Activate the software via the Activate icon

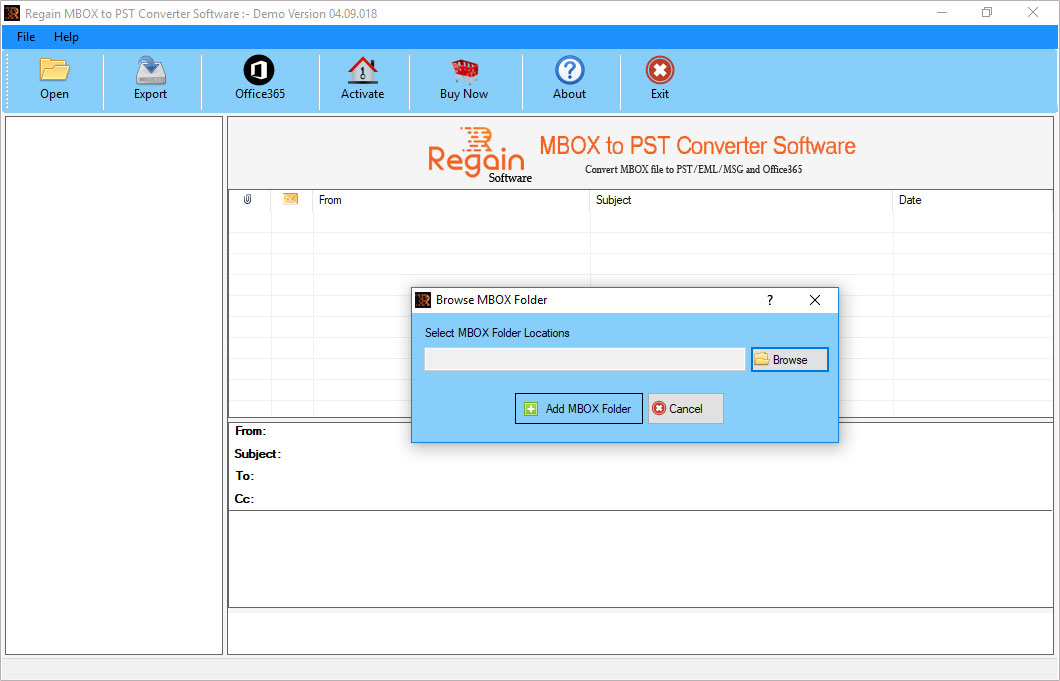point(362,78)
